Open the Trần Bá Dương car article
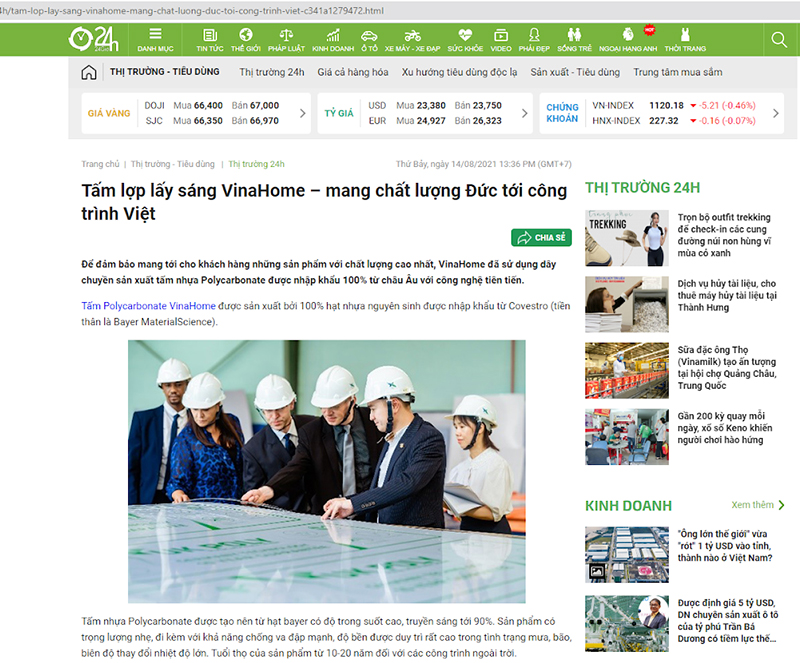This screenshot has width=800, height=663. (x=728, y=621)
